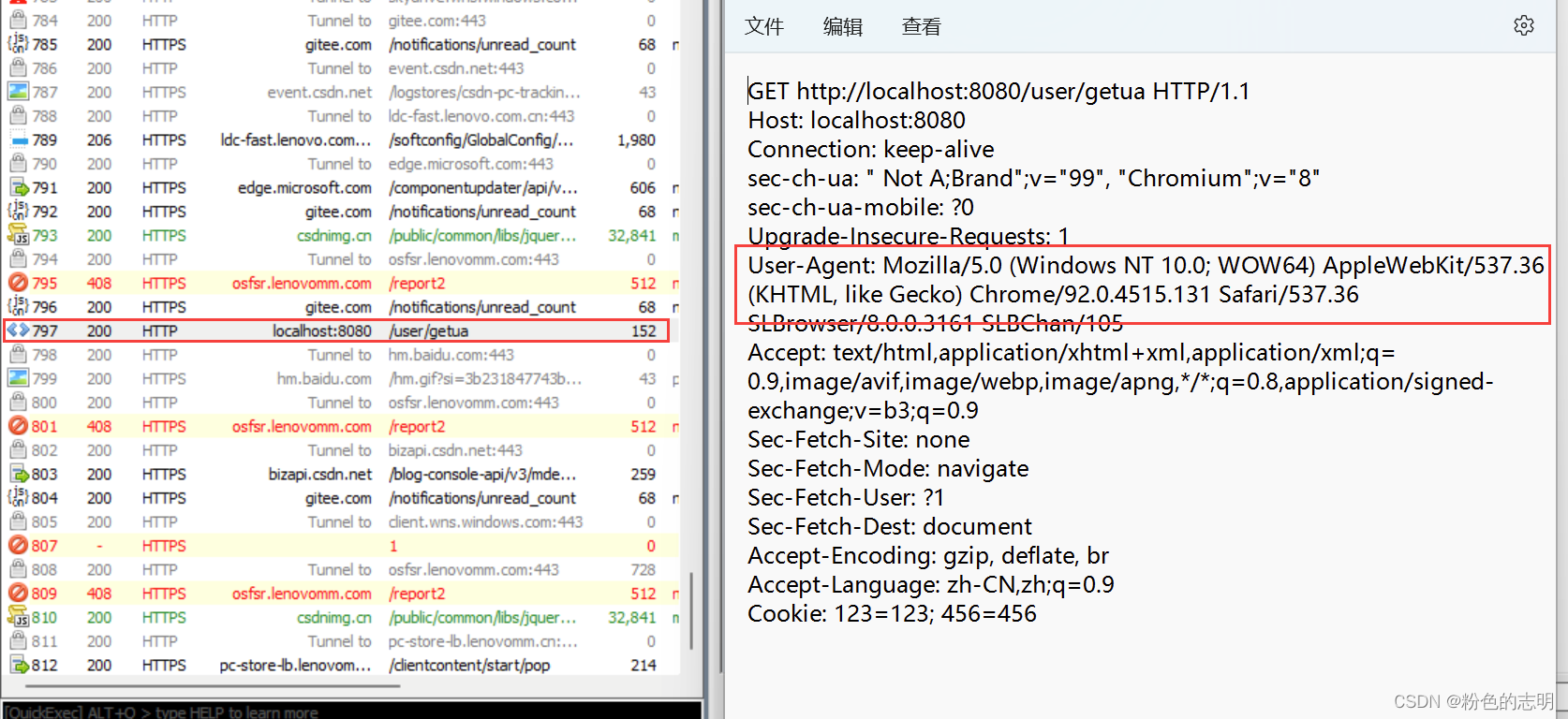Select hm.baidu.com host in row 799

click(324, 378)
